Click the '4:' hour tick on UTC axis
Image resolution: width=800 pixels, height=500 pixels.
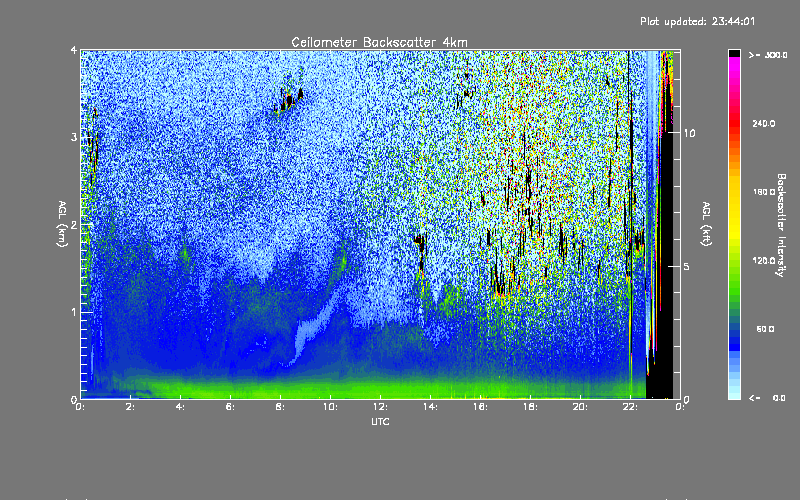click(181, 407)
